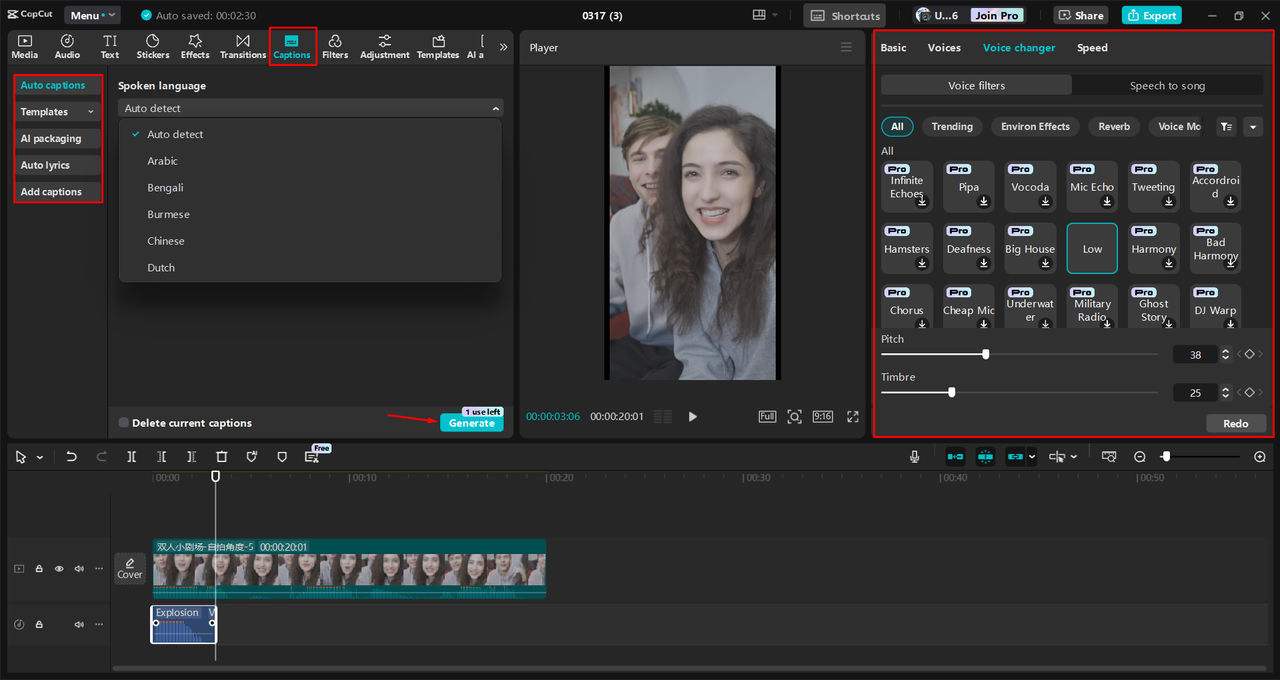Select the Split clip tool
The height and width of the screenshot is (680, 1280).
(131, 456)
